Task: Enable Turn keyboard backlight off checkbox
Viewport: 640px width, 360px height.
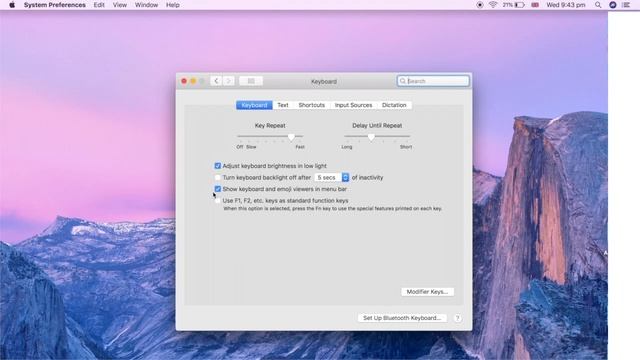Action: 218,178
